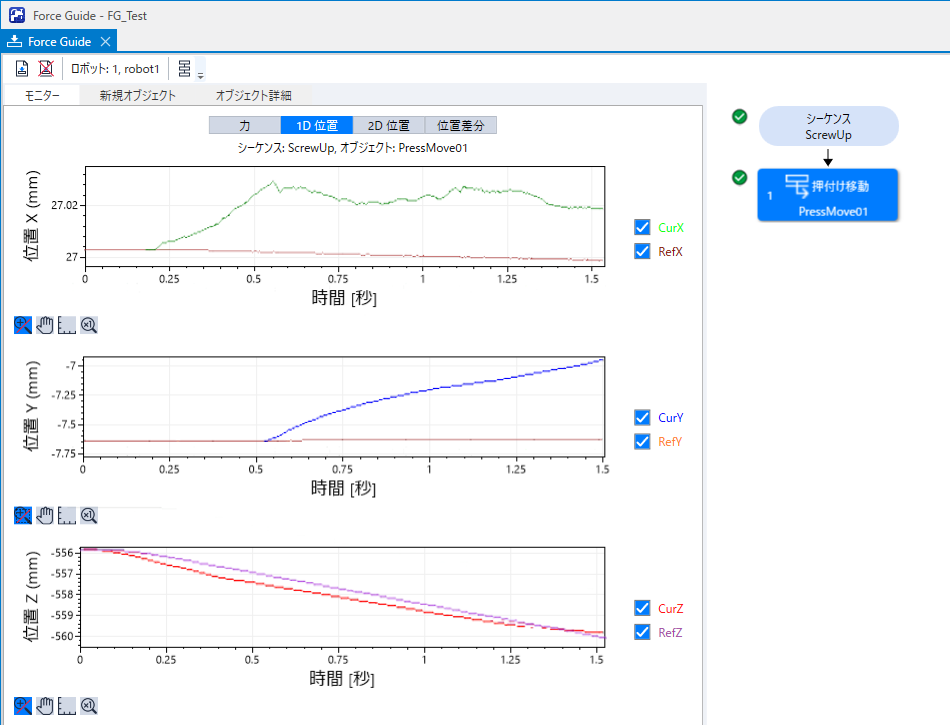This screenshot has height=725, width=950.
Task: Disable the CurZ series checkbox
Action: (x=642, y=608)
